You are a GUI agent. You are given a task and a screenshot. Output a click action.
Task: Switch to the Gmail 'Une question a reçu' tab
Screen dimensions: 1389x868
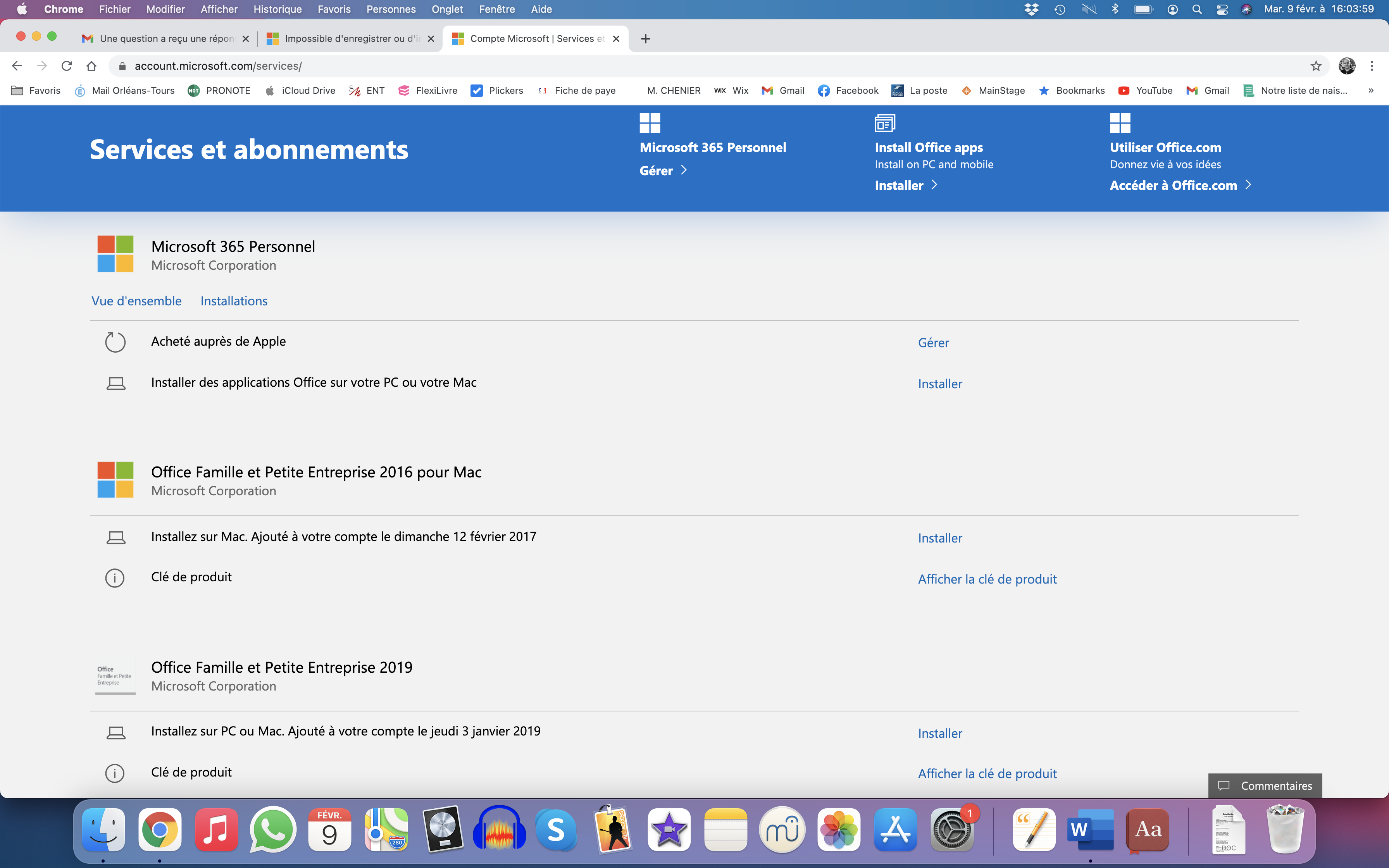pos(165,38)
